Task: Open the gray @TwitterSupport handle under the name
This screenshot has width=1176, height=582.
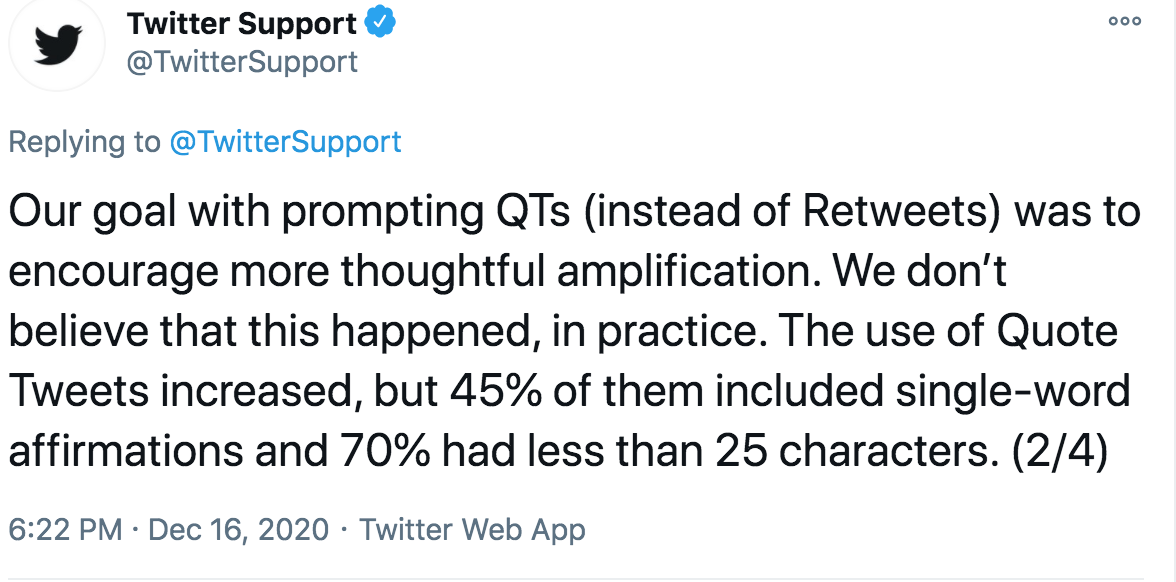Action: tap(242, 62)
